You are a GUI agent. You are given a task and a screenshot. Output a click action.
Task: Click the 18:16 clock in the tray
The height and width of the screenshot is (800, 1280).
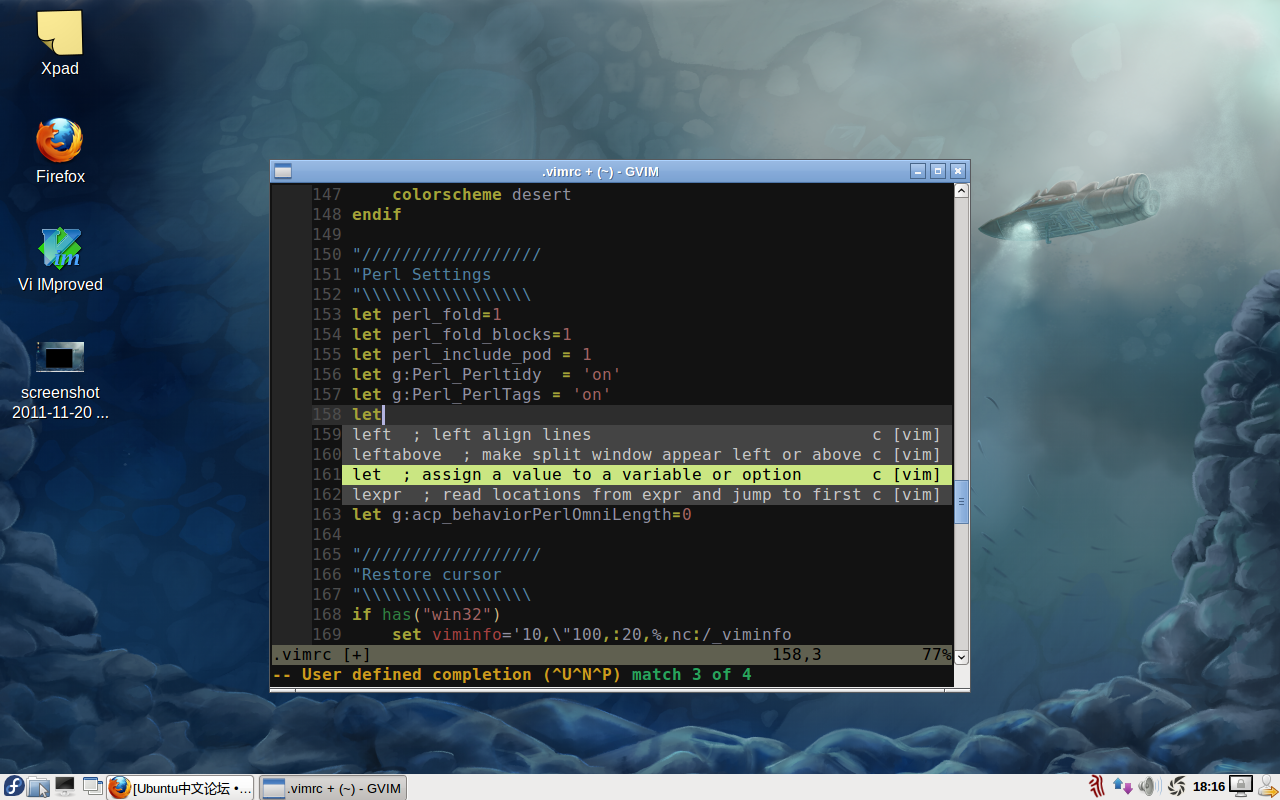click(1209, 787)
